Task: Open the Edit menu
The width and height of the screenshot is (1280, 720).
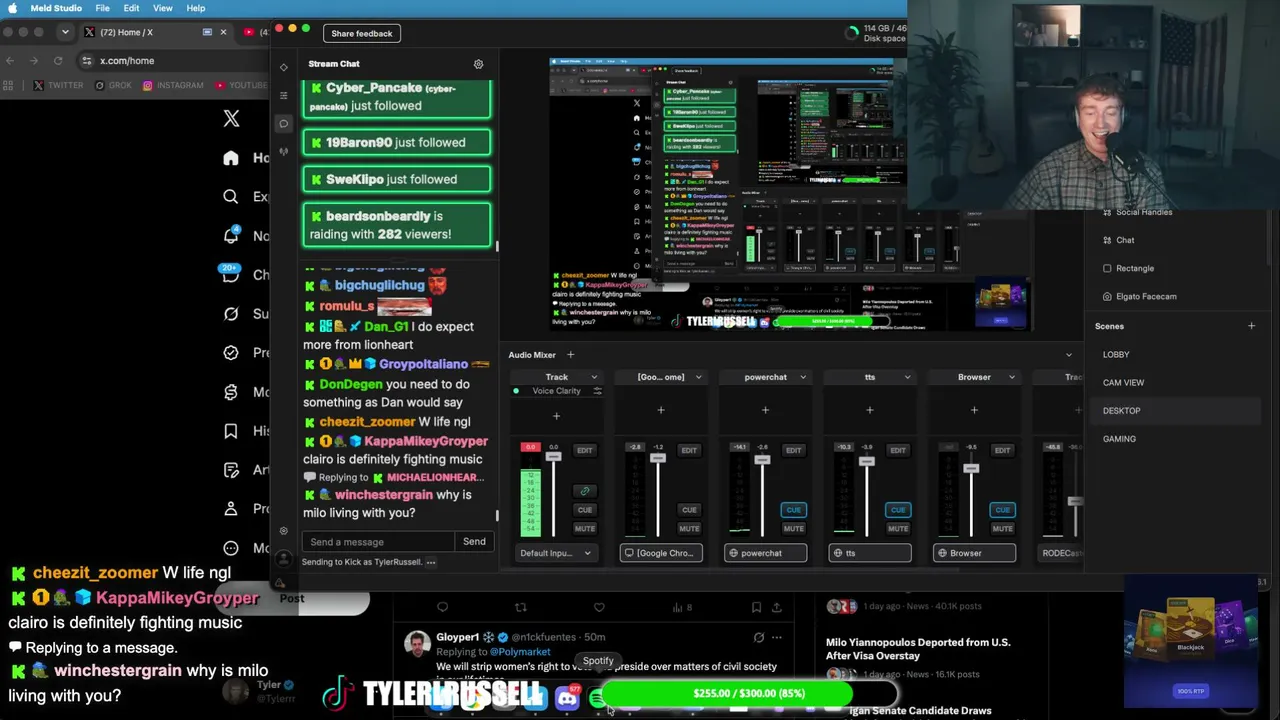Action: [x=131, y=8]
